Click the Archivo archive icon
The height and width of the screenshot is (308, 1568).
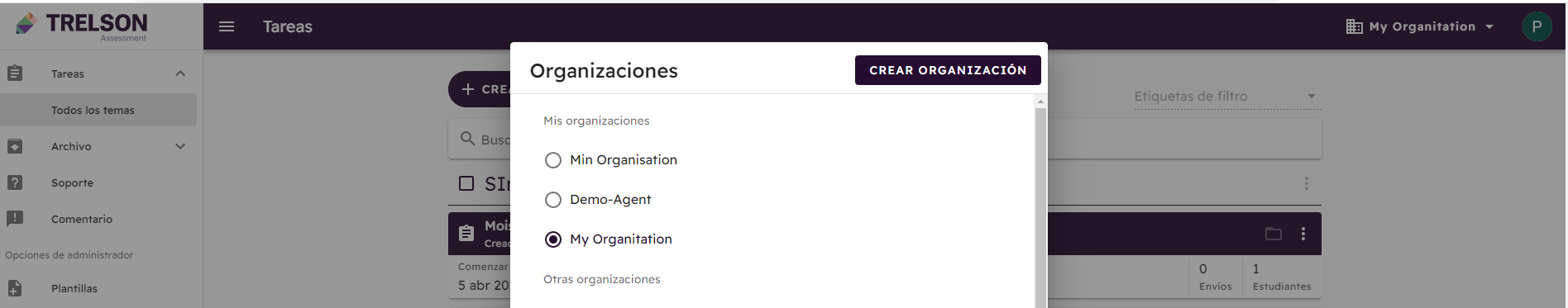15,146
